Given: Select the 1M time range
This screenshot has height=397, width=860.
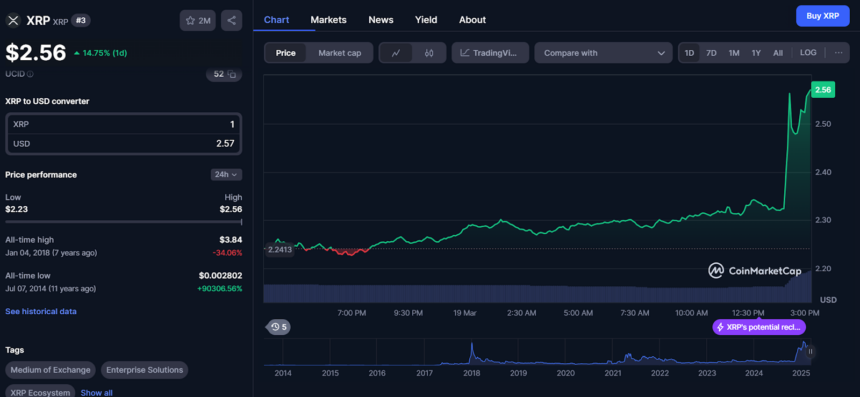Looking at the screenshot, I should point(734,53).
